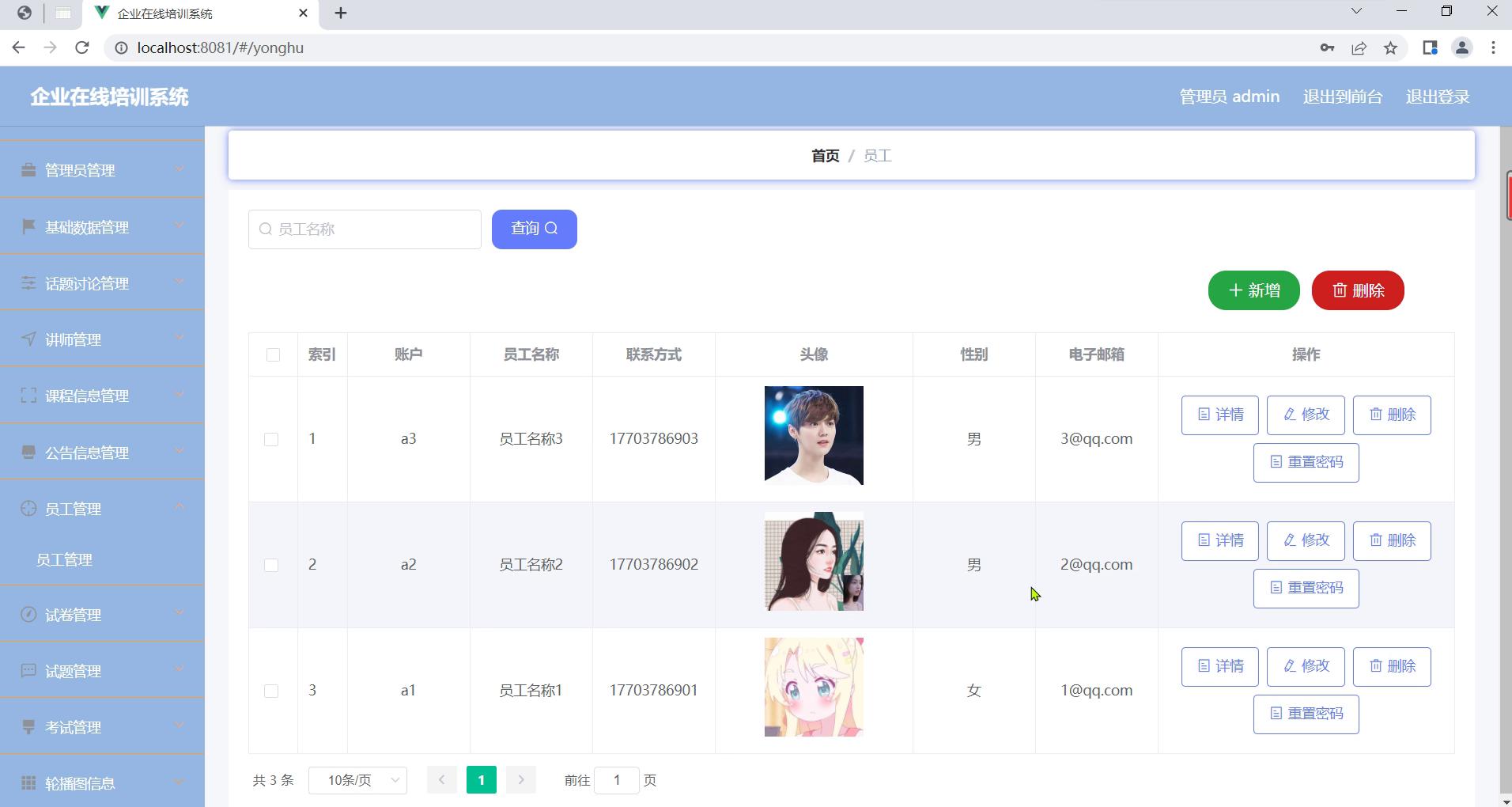Open the password key icon in address bar

tap(1328, 48)
